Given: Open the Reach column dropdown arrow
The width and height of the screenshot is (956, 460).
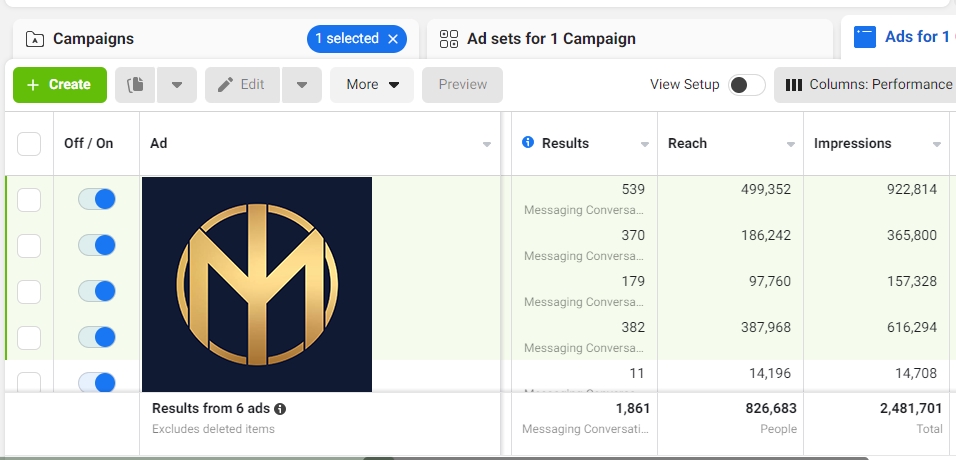Looking at the screenshot, I should pyautogui.click(x=791, y=145).
